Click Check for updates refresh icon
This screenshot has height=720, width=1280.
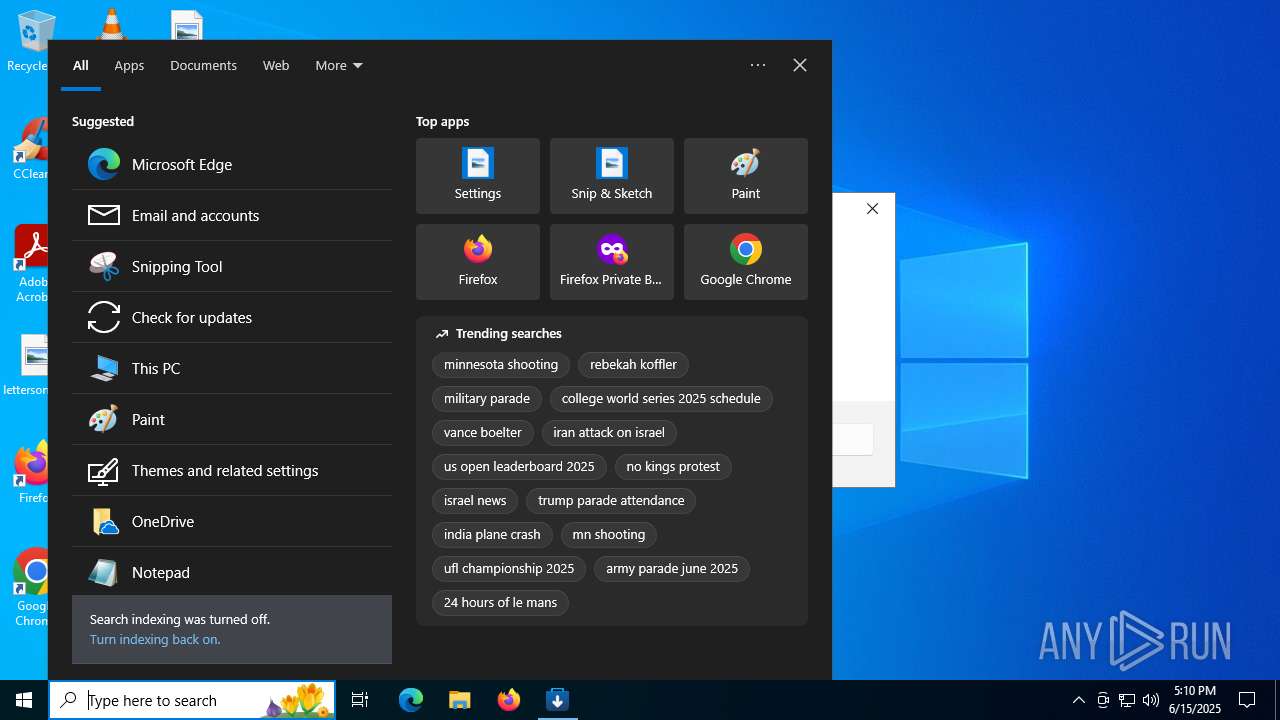click(104, 317)
